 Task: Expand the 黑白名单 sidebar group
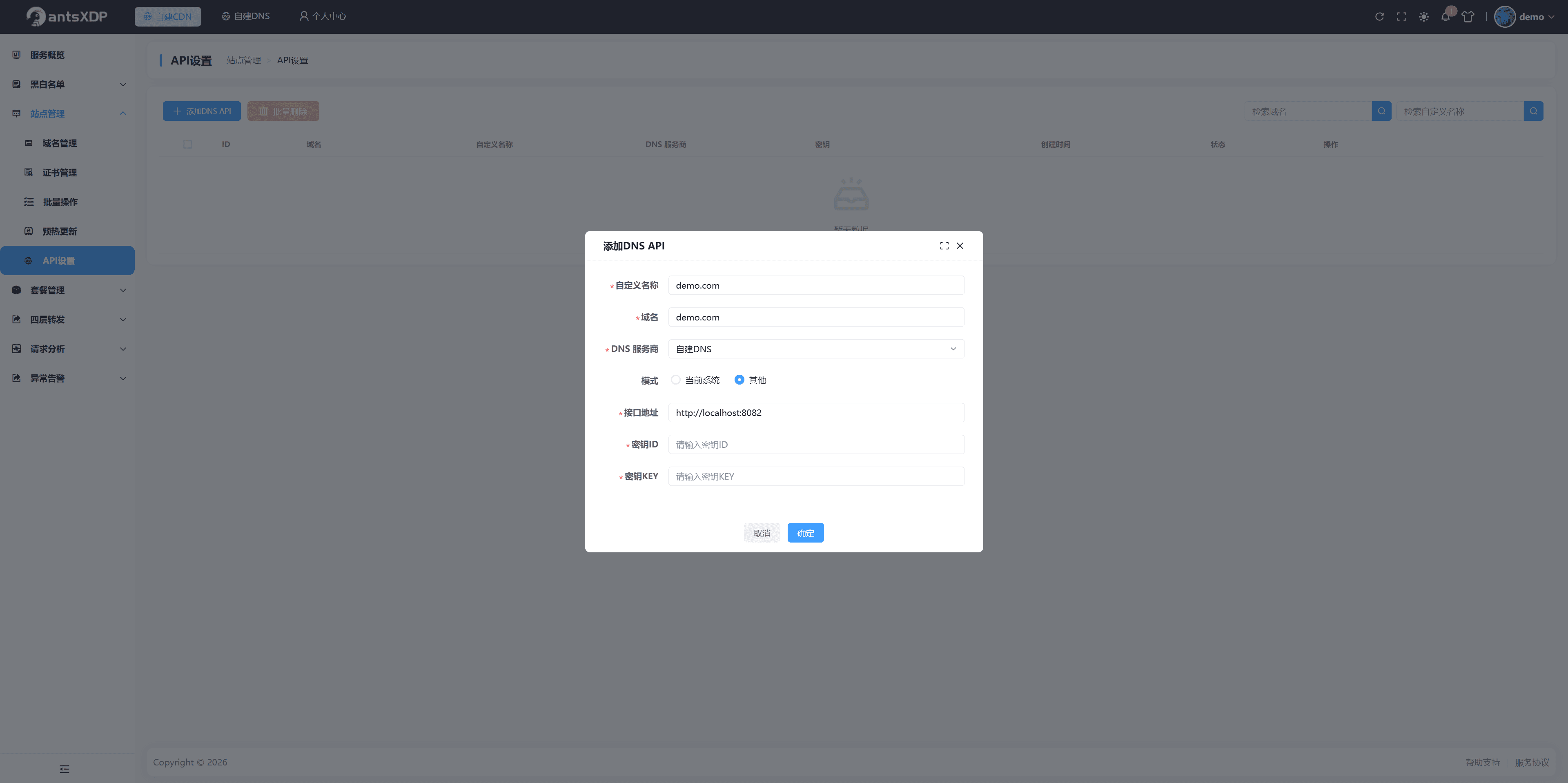tap(67, 85)
